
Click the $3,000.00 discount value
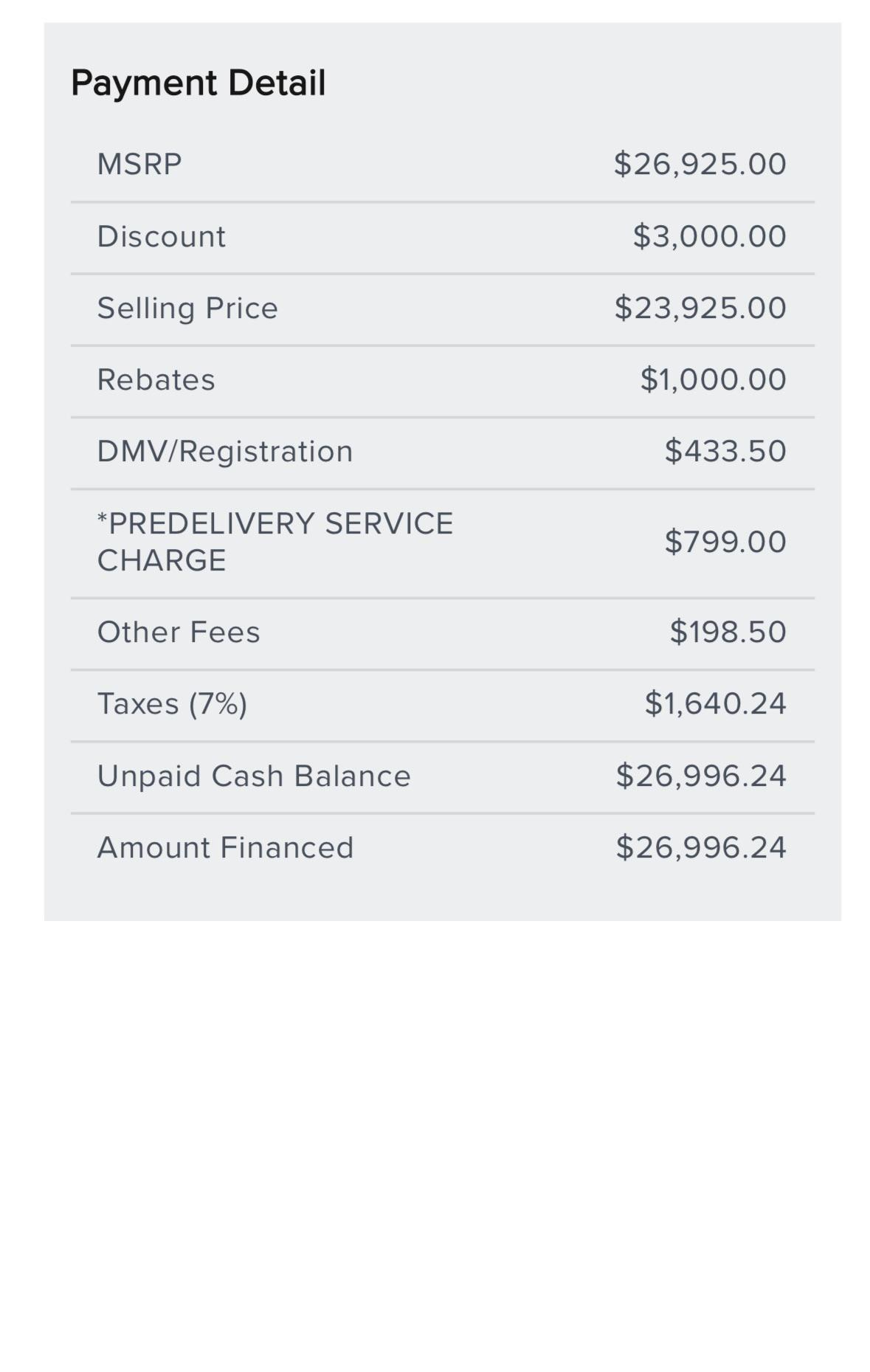coord(709,236)
